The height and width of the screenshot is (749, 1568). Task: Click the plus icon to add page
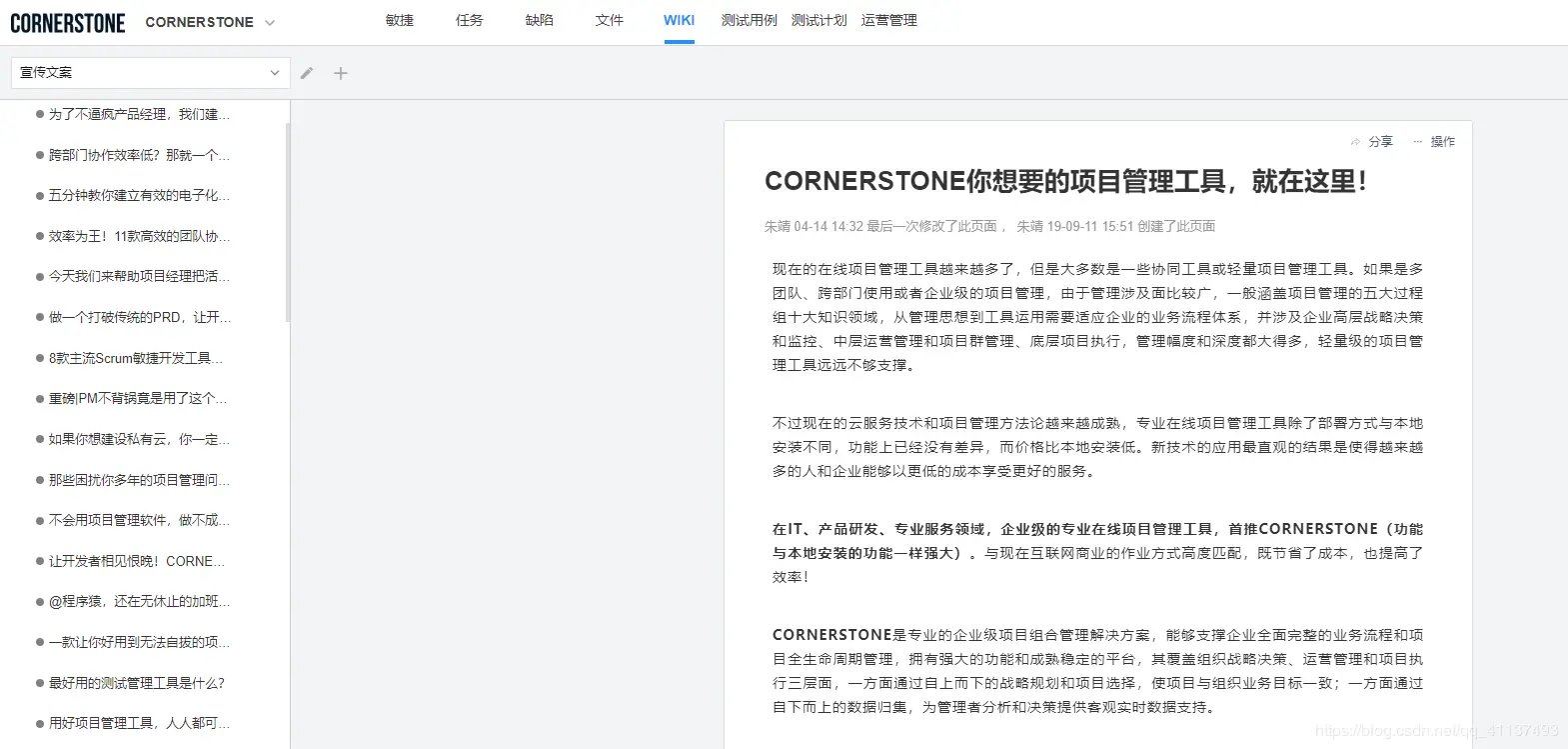(341, 73)
